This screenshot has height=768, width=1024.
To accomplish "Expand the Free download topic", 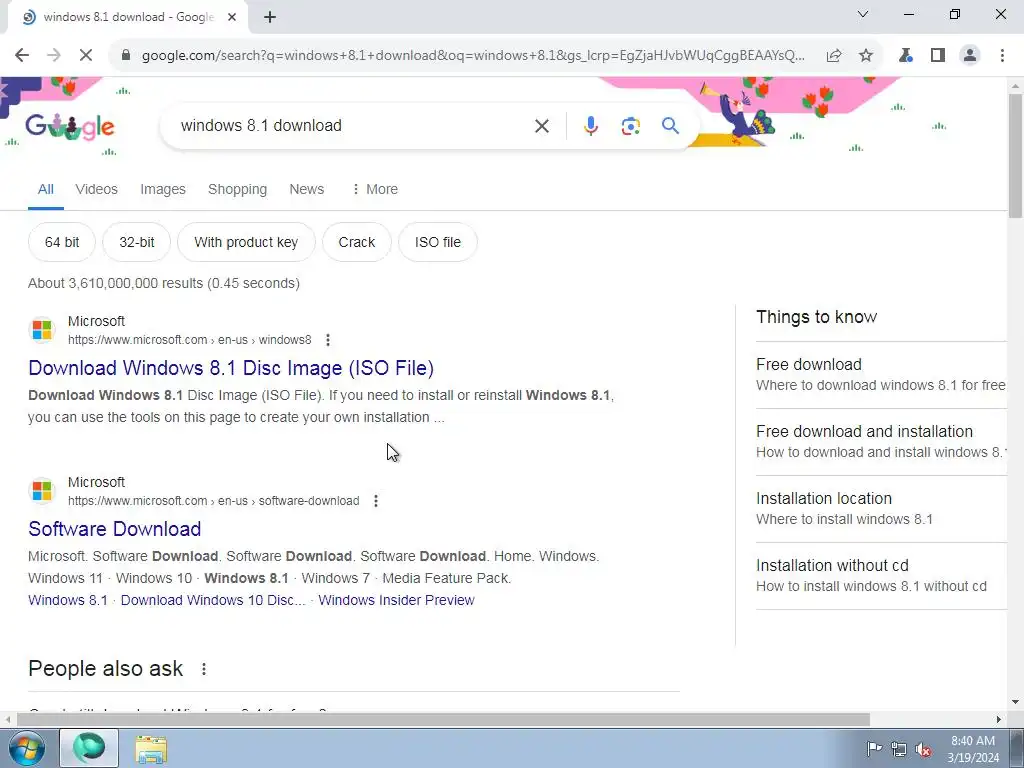I will click(881, 375).
